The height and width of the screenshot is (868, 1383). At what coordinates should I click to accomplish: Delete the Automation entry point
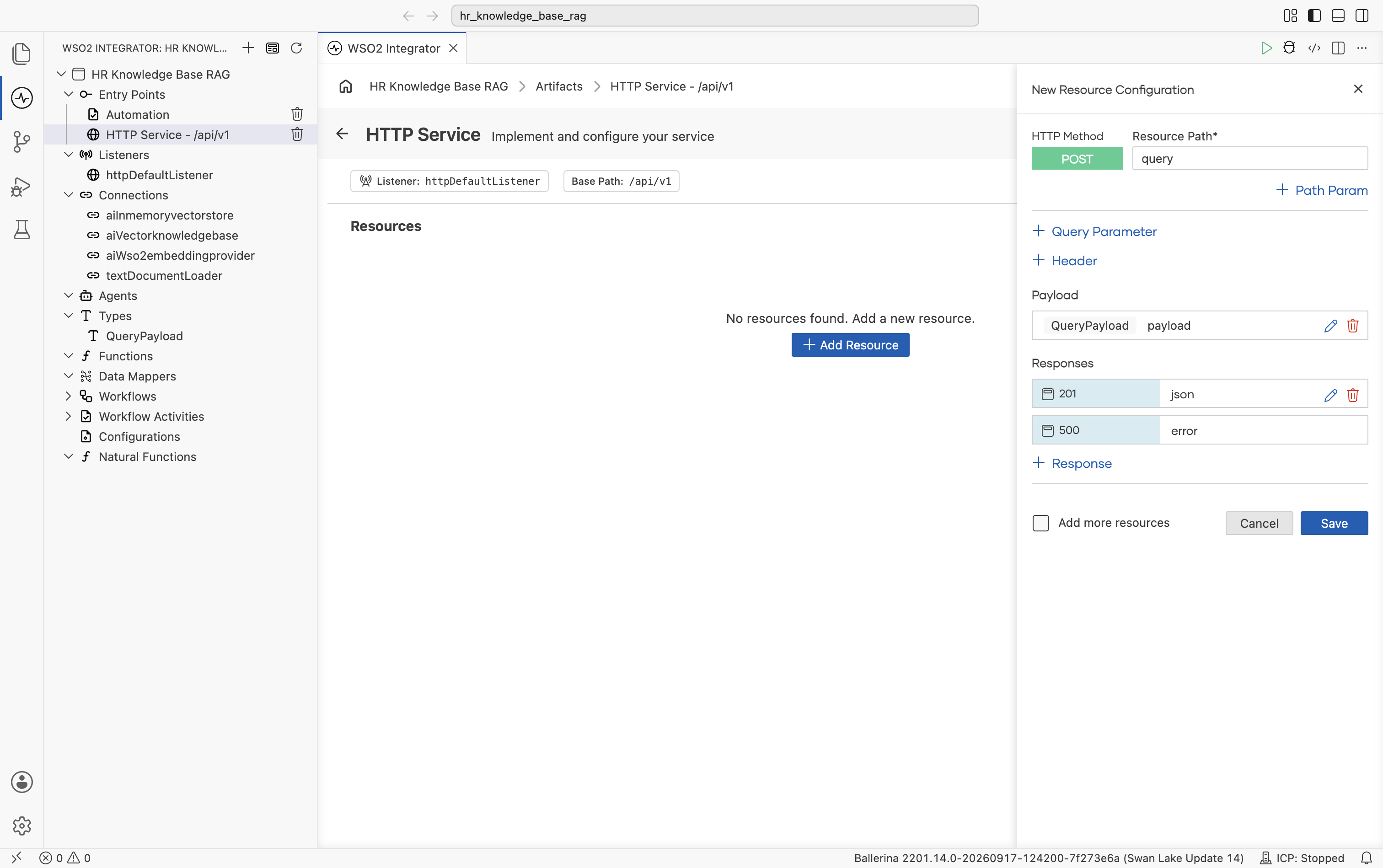[x=297, y=114]
